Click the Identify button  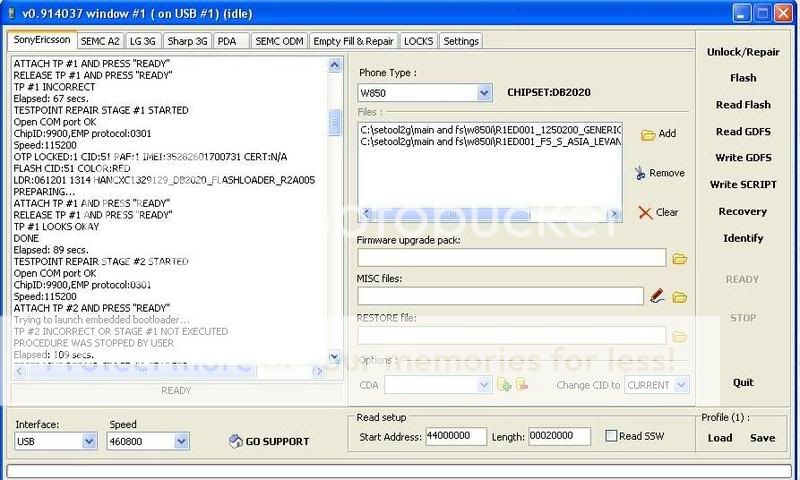coord(742,238)
